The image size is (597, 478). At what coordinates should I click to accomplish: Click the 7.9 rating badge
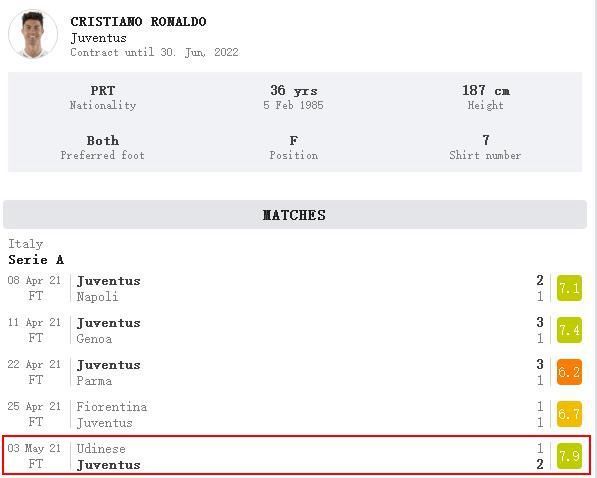(569, 456)
